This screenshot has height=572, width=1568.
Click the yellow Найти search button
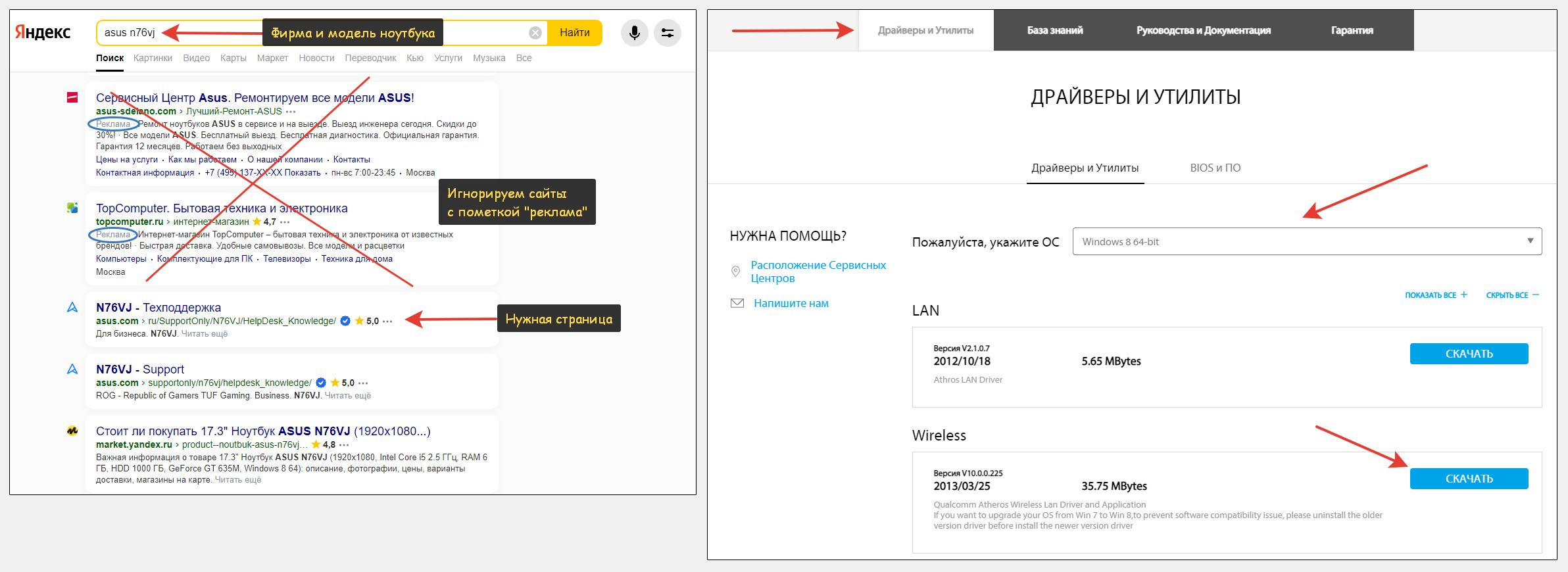[x=575, y=33]
